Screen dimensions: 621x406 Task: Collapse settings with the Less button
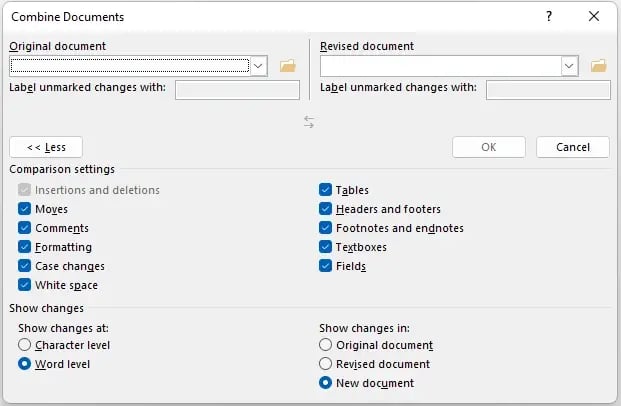46,147
